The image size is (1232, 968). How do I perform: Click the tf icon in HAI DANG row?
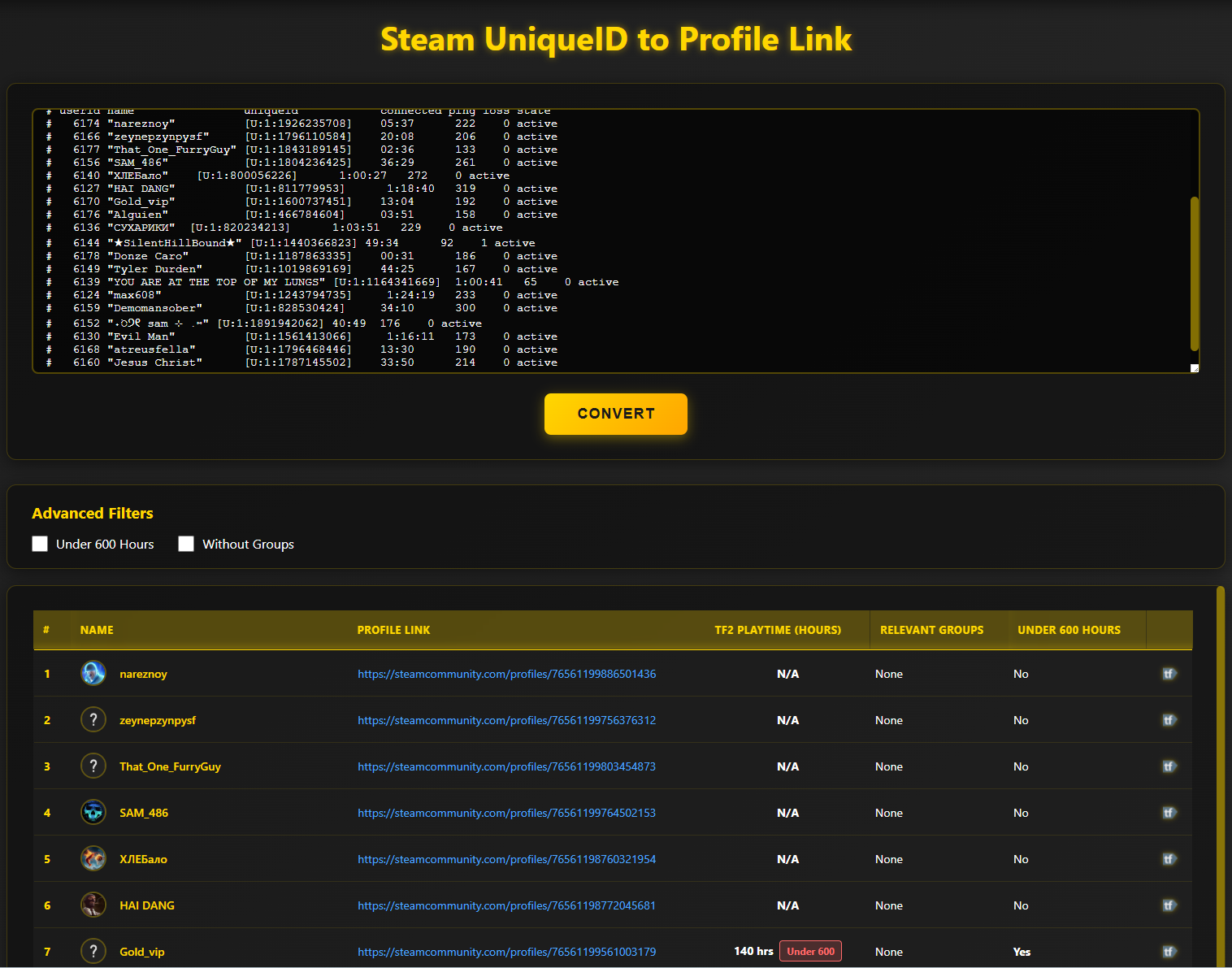click(1169, 905)
